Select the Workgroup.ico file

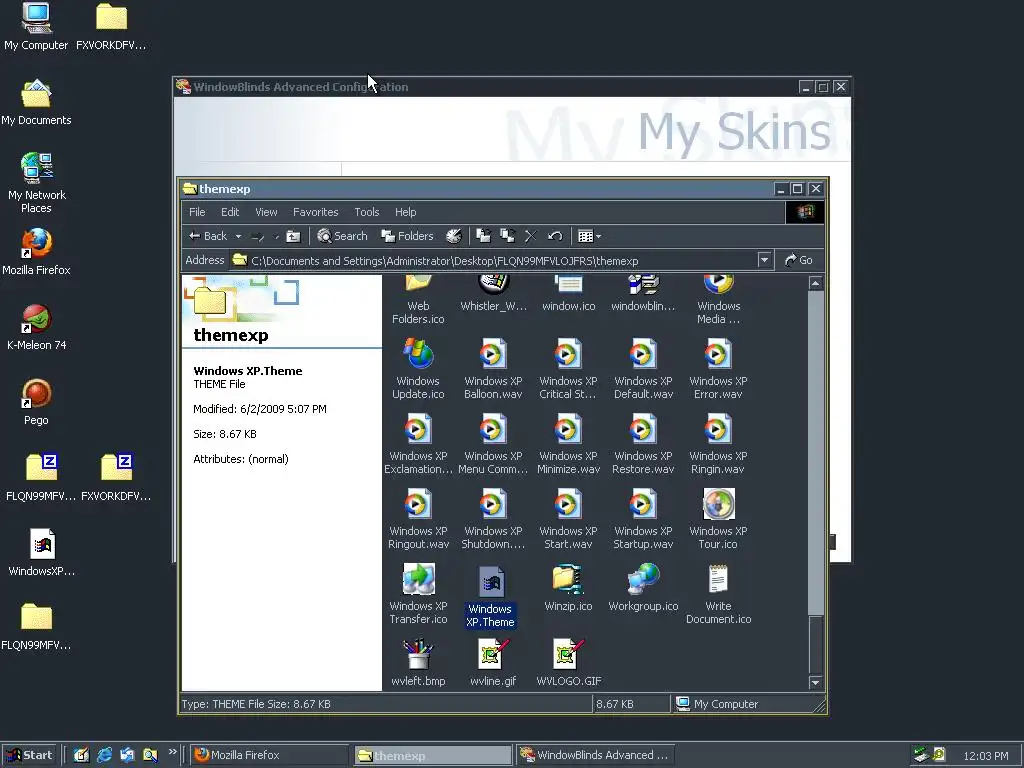pyautogui.click(x=643, y=588)
